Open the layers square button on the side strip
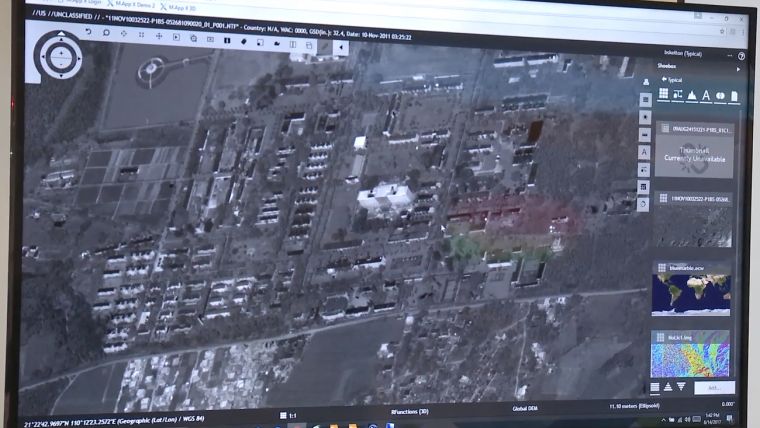The width and height of the screenshot is (760, 428). tap(645, 99)
